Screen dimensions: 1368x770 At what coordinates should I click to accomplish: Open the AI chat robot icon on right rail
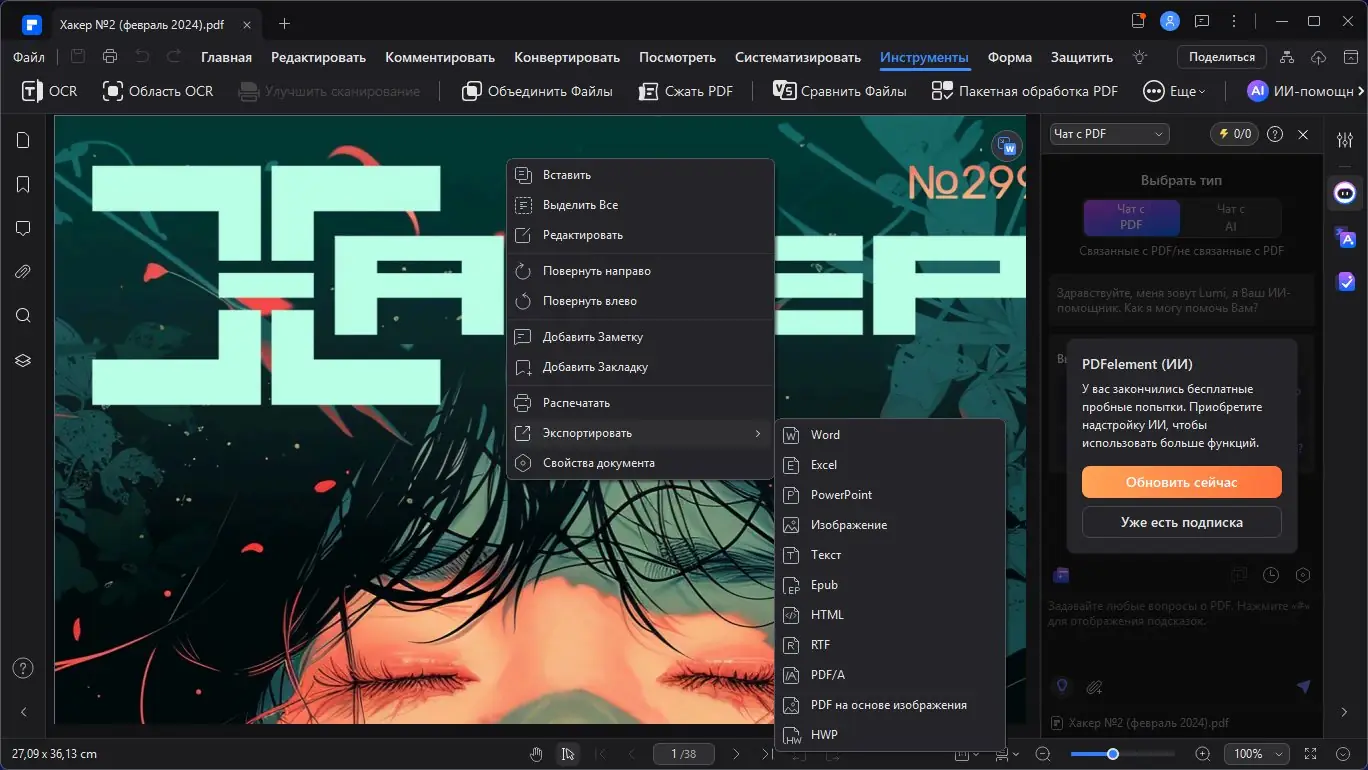pyautogui.click(x=1345, y=192)
